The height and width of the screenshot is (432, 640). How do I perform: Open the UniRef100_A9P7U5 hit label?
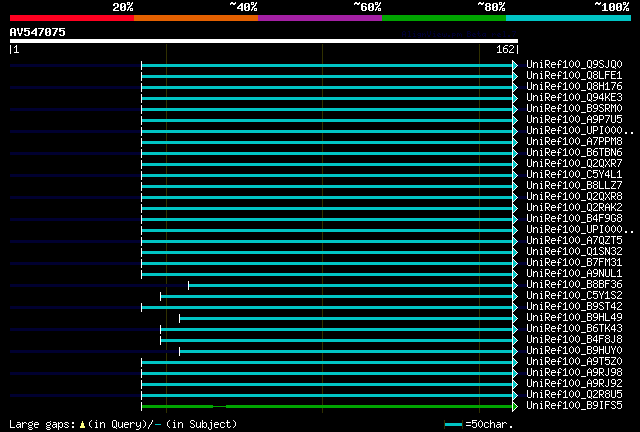pos(574,120)
